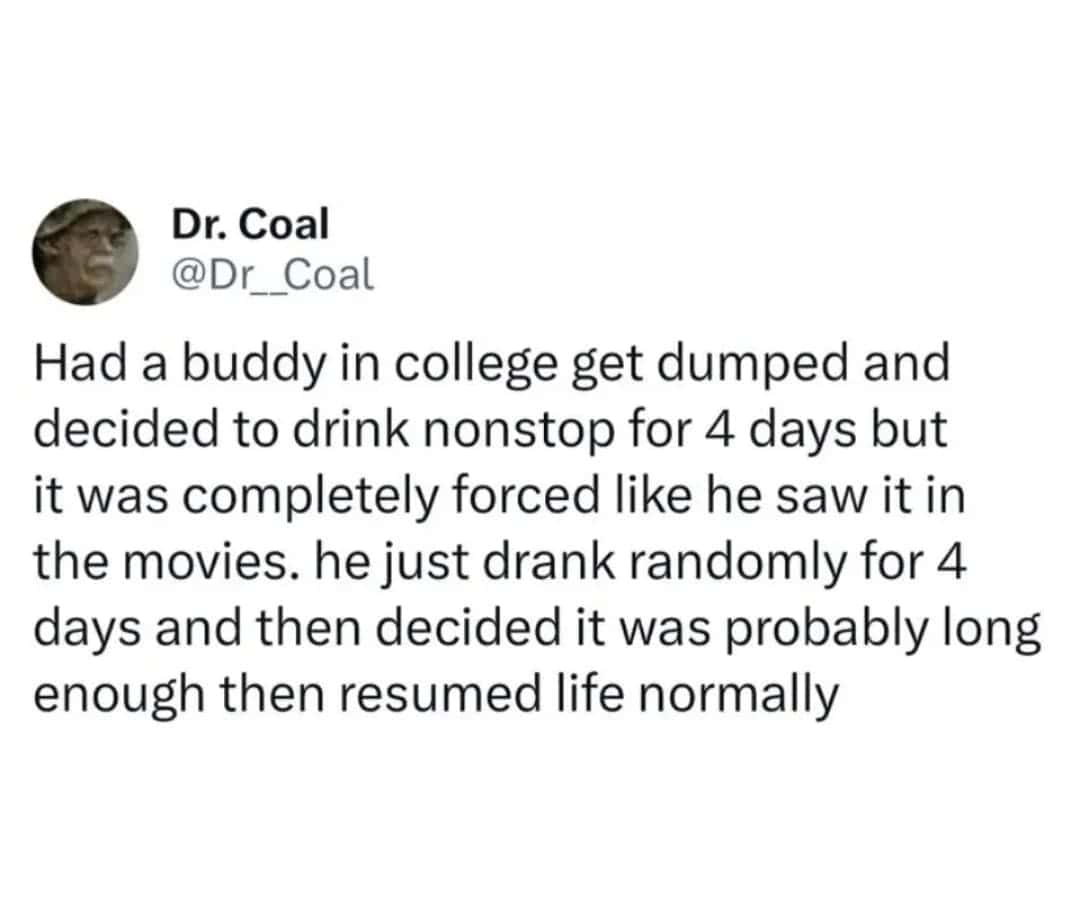Open the Dr. Coal display name

(x=250, y=225)
